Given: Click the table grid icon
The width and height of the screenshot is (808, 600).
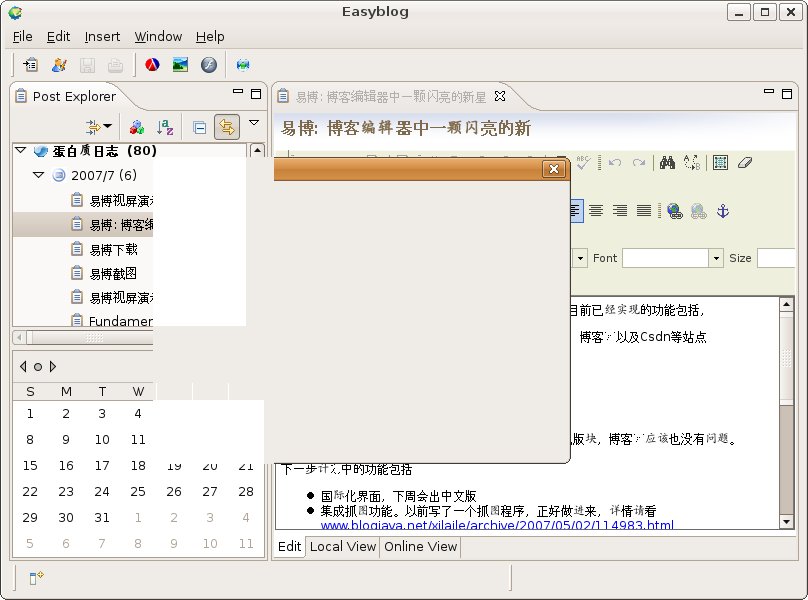Looking at the screenshot, I should tap(720, 163).
